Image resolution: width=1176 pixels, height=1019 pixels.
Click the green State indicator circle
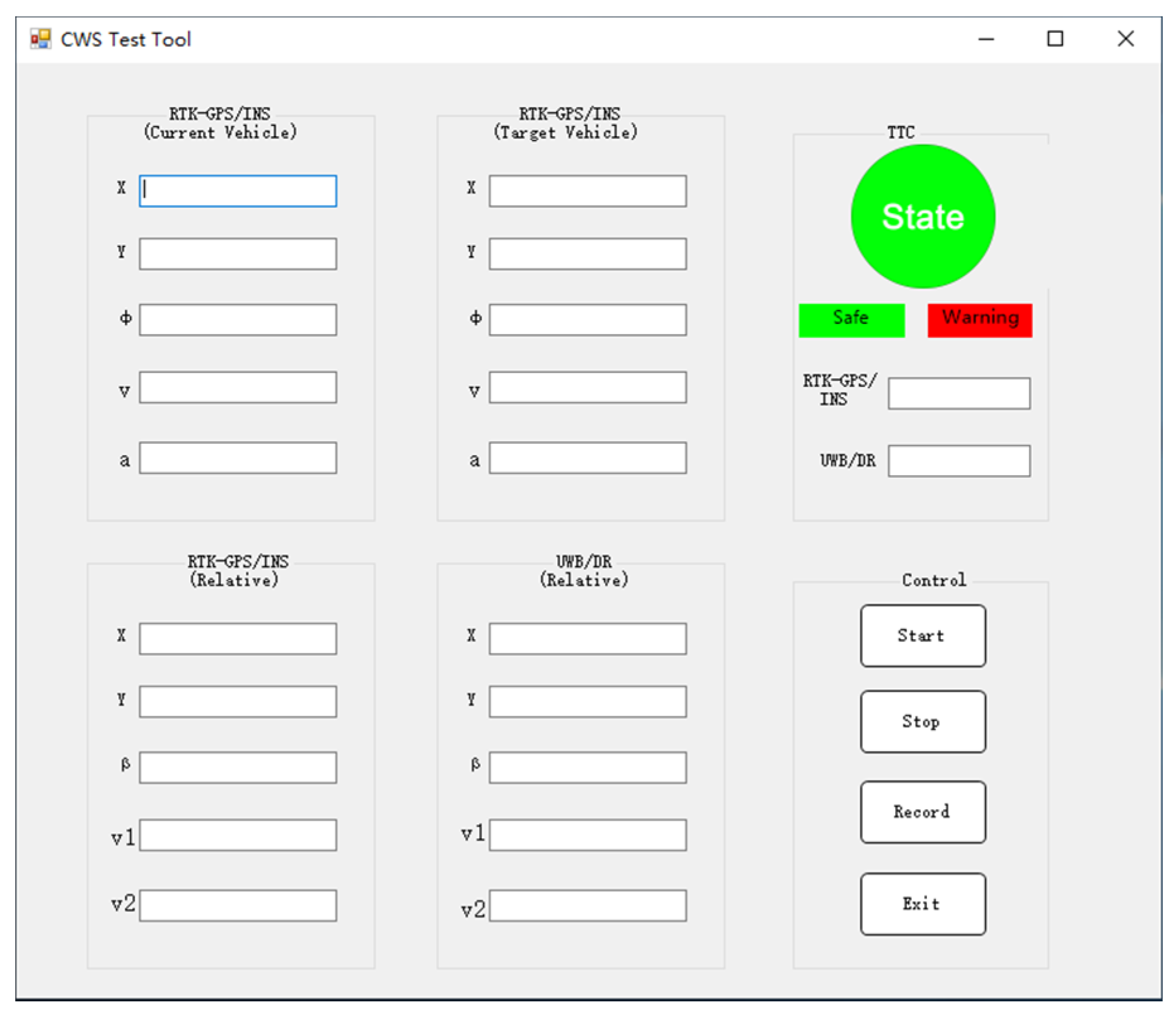coord(923,216)
